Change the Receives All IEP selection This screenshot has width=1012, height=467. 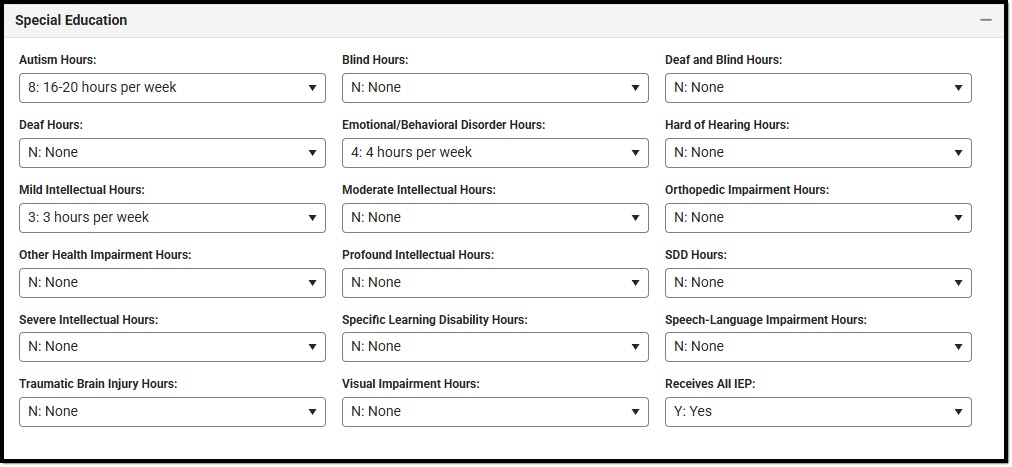point(818,412)
